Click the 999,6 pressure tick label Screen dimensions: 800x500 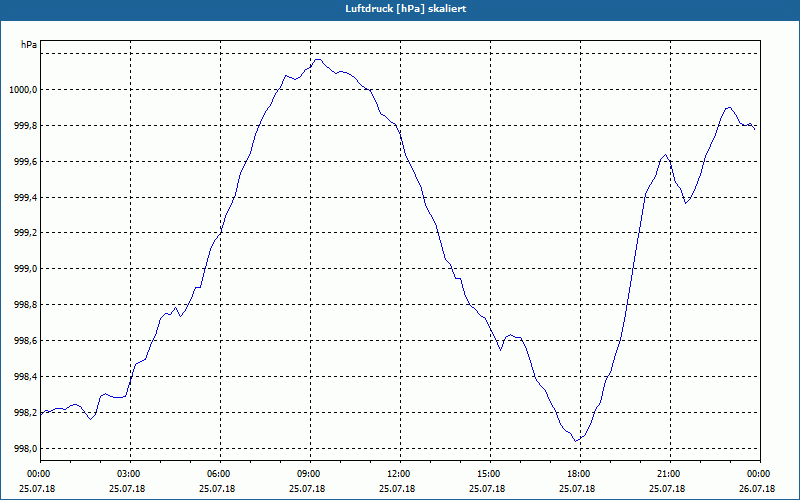pyautogui.click(x=26, y=162)
